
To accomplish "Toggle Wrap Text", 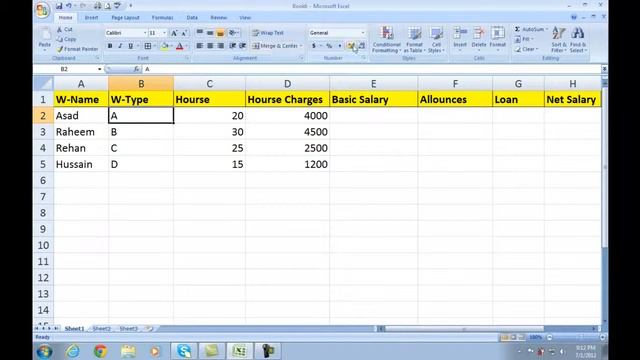I will [x=268, y=33].
